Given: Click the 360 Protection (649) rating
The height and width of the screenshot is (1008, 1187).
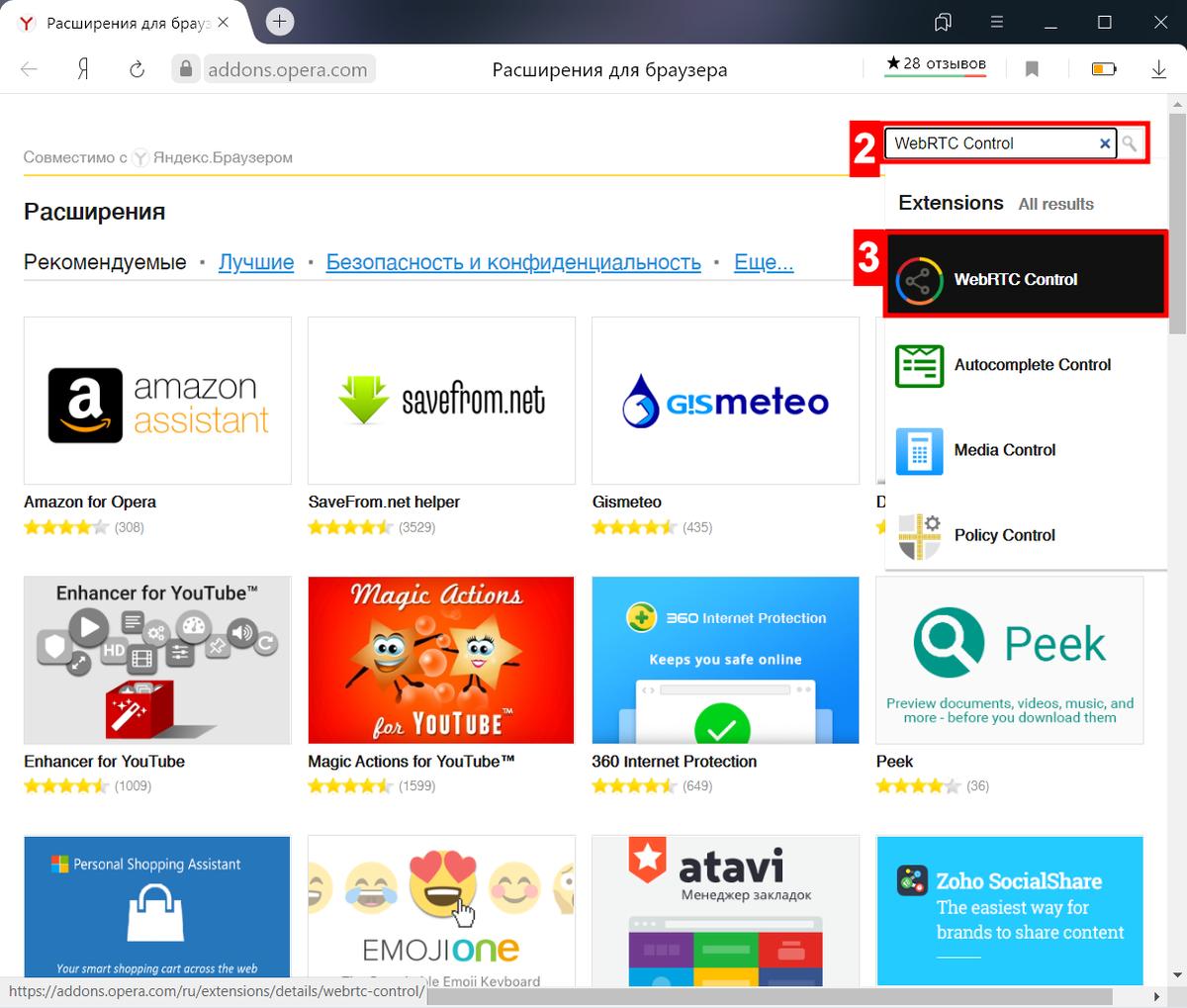Looking at the screenshot, I should [x=634, y=786].
